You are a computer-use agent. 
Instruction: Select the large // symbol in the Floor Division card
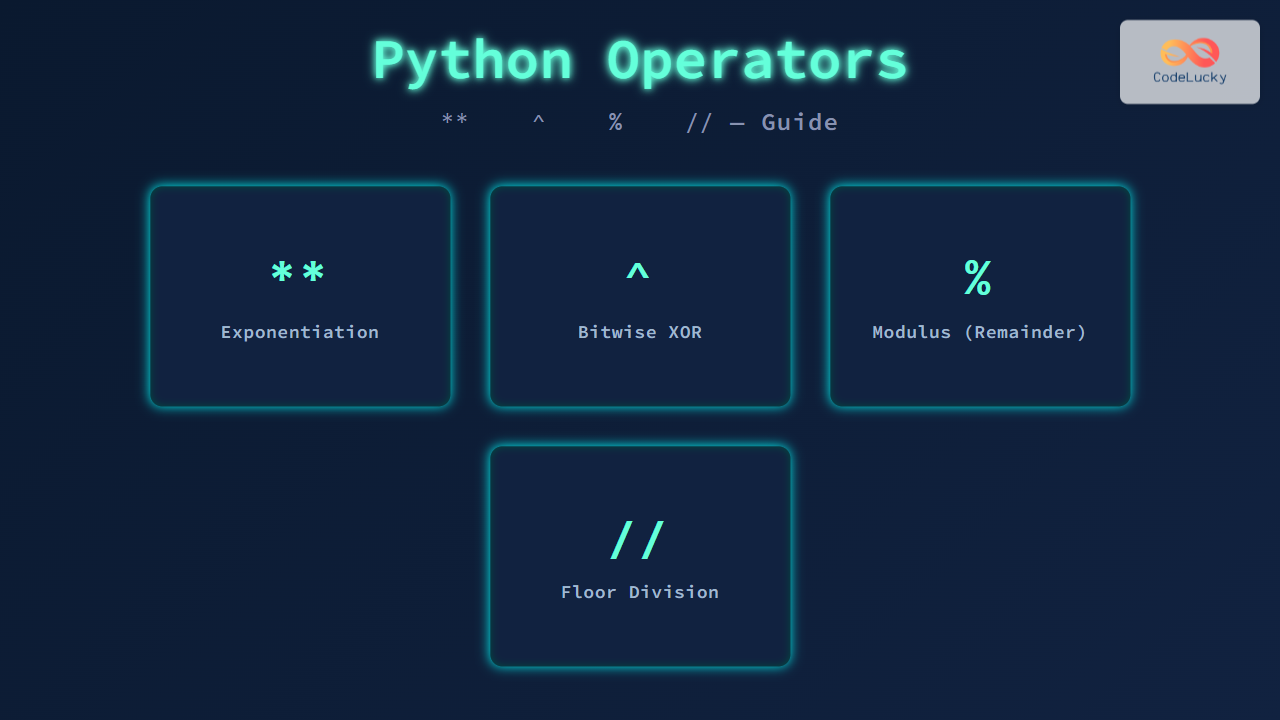click(638, 540)
